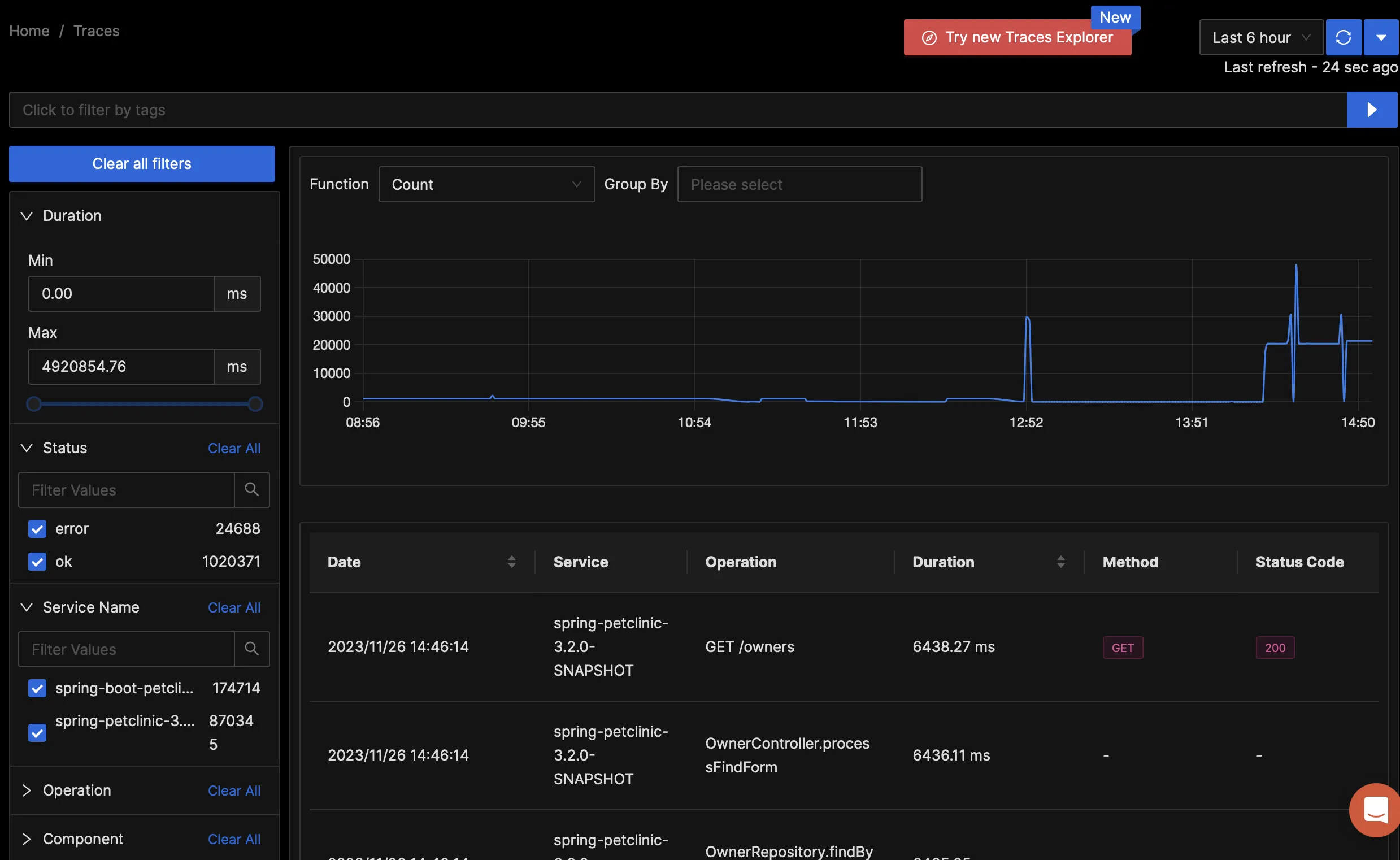Click the Status Filter Values search field
Screen dimensions: 1400x860
(126, 490)
